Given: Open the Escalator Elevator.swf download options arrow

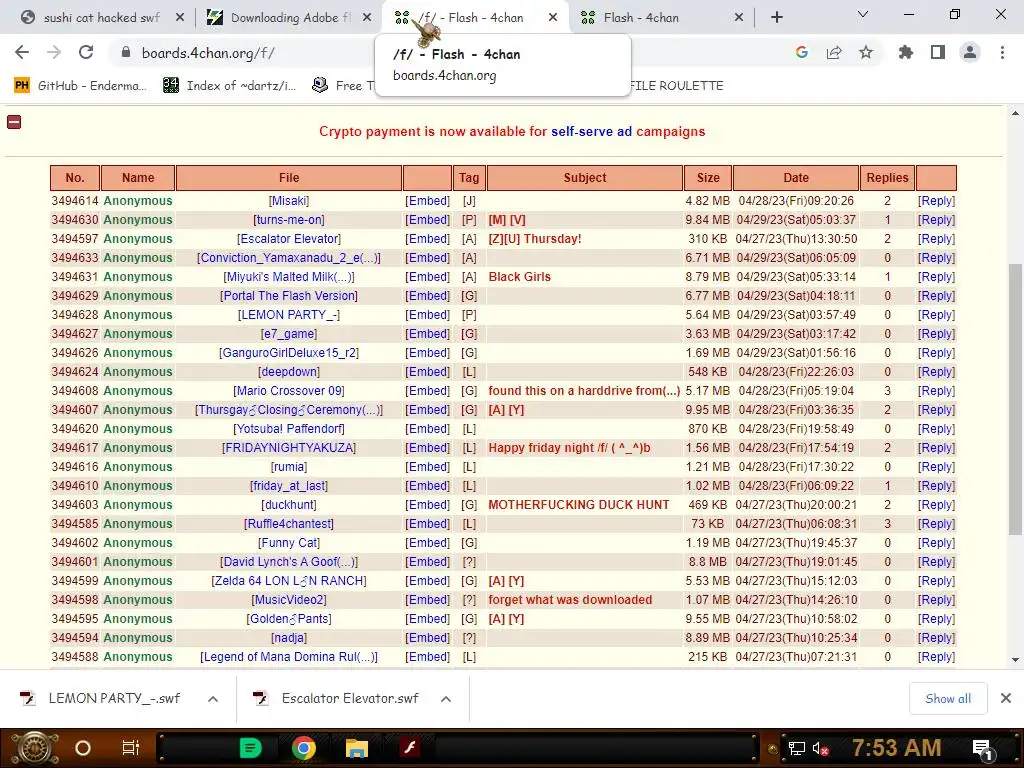Looking at the screenshot, I should pyautogui.click(x=446, y=699).
